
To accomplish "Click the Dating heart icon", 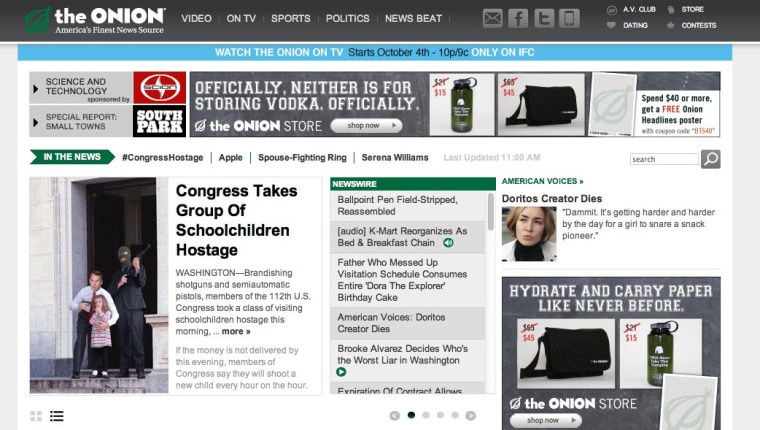I will 611,25.
